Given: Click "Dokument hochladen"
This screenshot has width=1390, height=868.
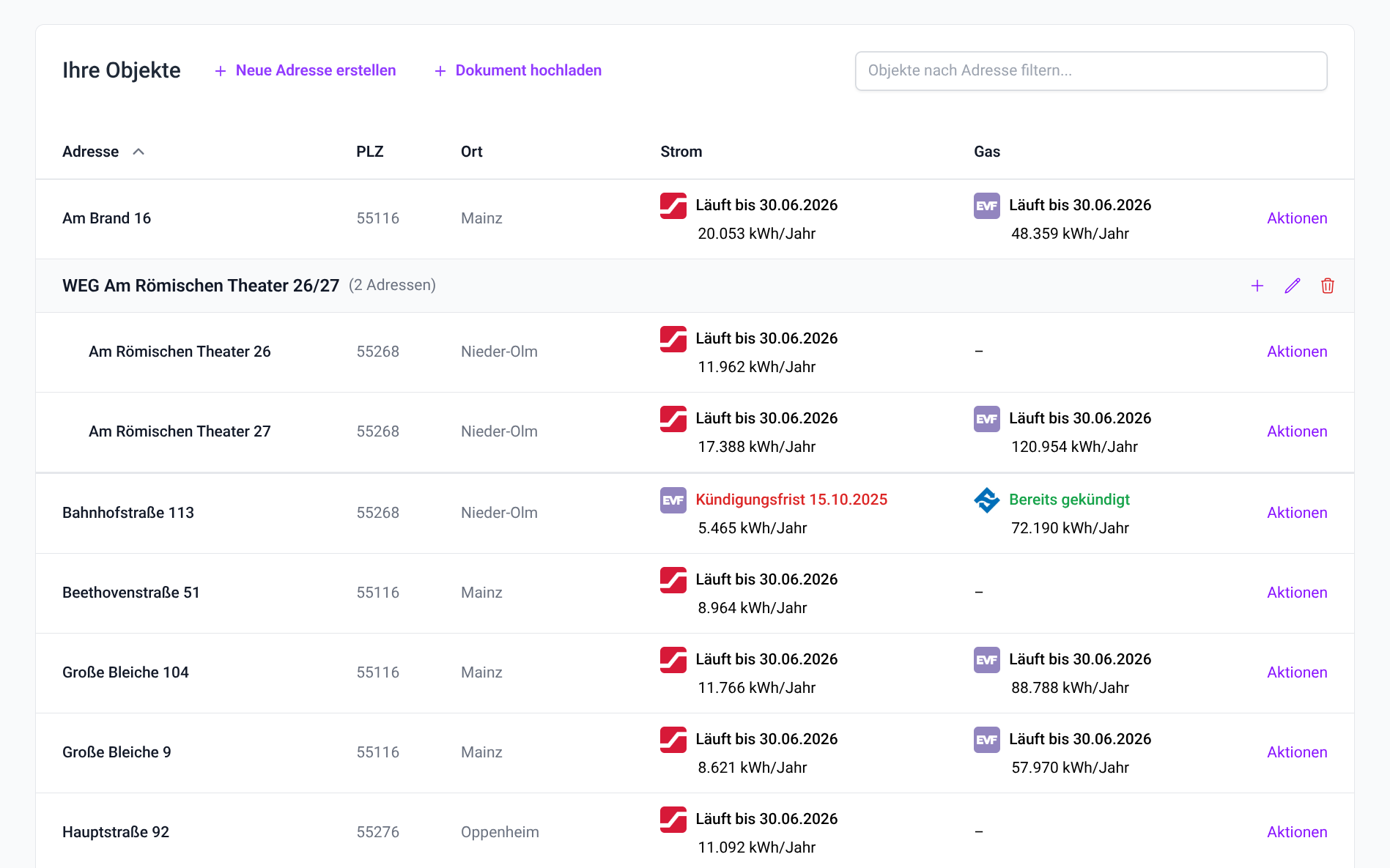Looking at the screenshot, I should (528, 70).
